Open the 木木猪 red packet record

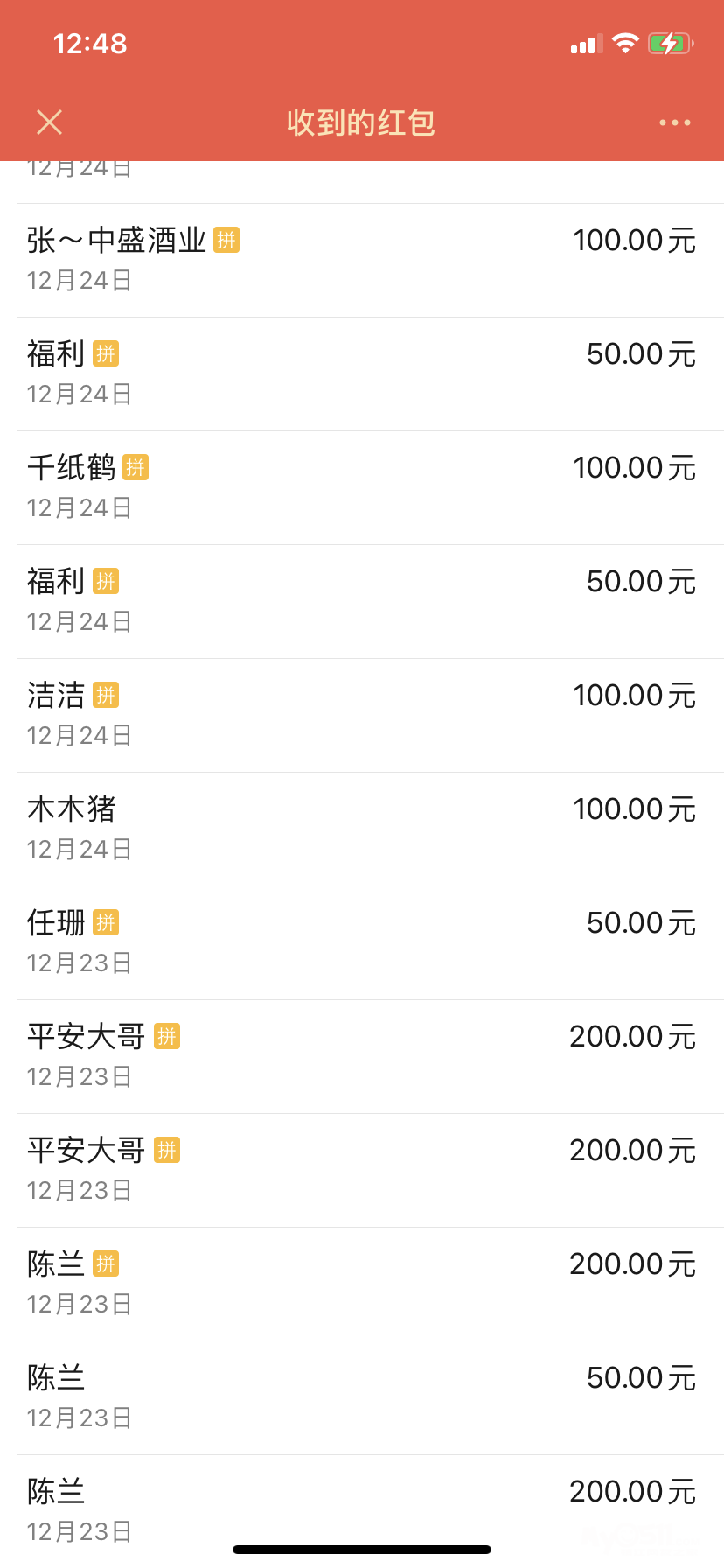click(x=362, y=829)
